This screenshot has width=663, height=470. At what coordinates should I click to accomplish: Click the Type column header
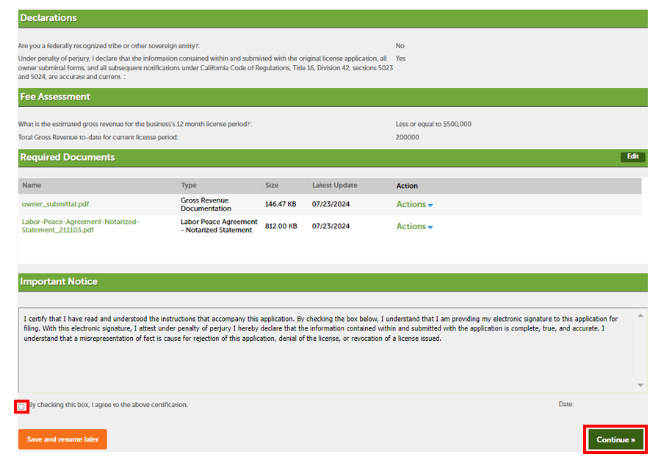(189, 185)
